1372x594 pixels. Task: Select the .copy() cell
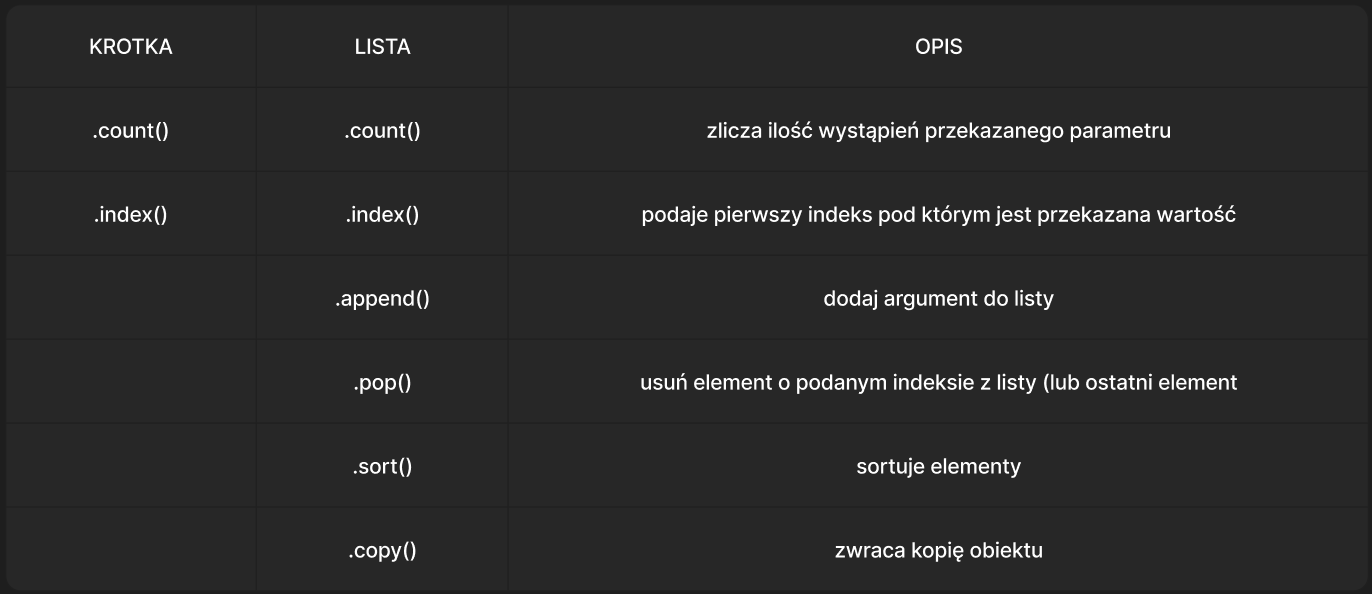click(x=382, y=551)
